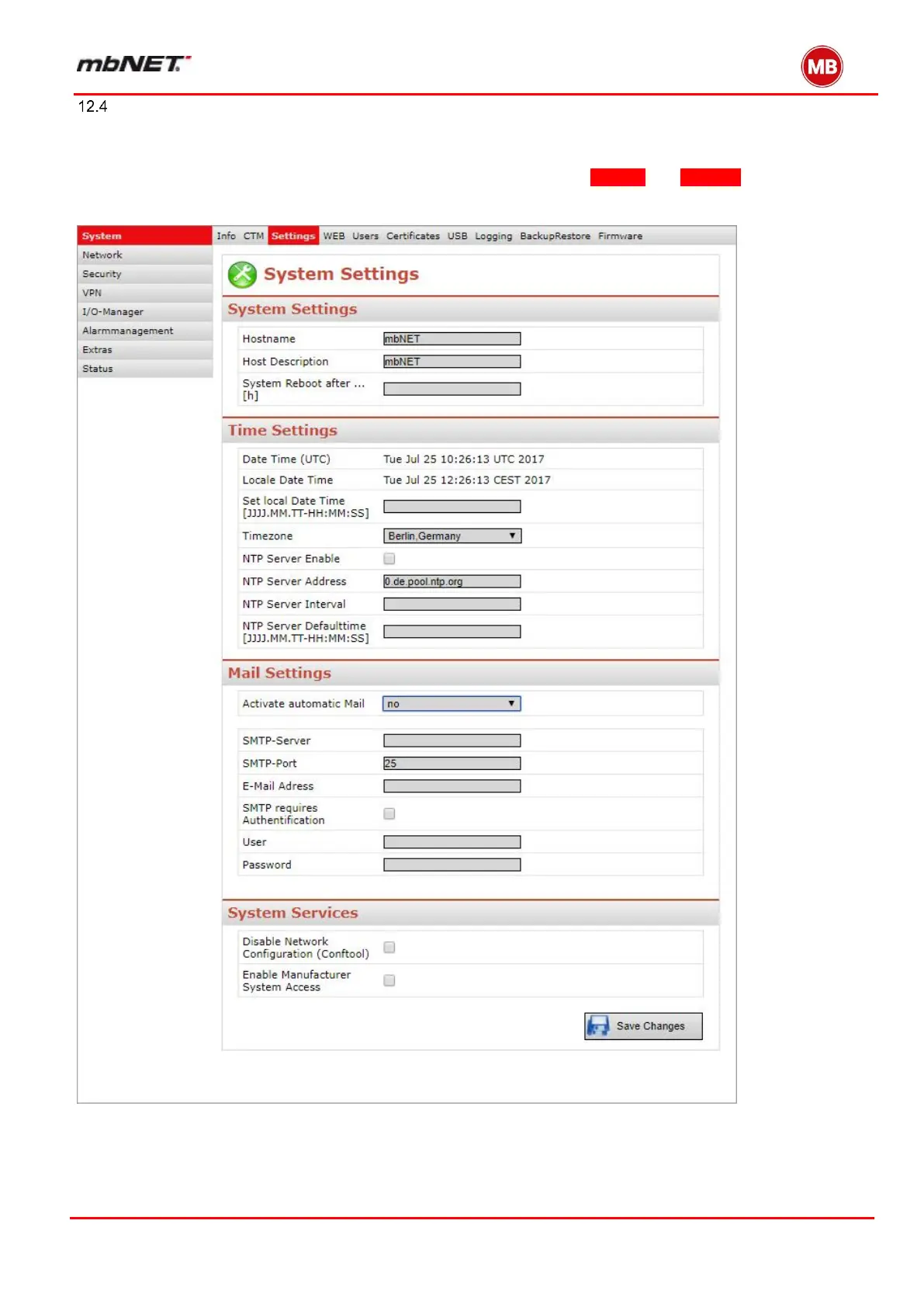Click the mbNET logo

click(133, 64)
